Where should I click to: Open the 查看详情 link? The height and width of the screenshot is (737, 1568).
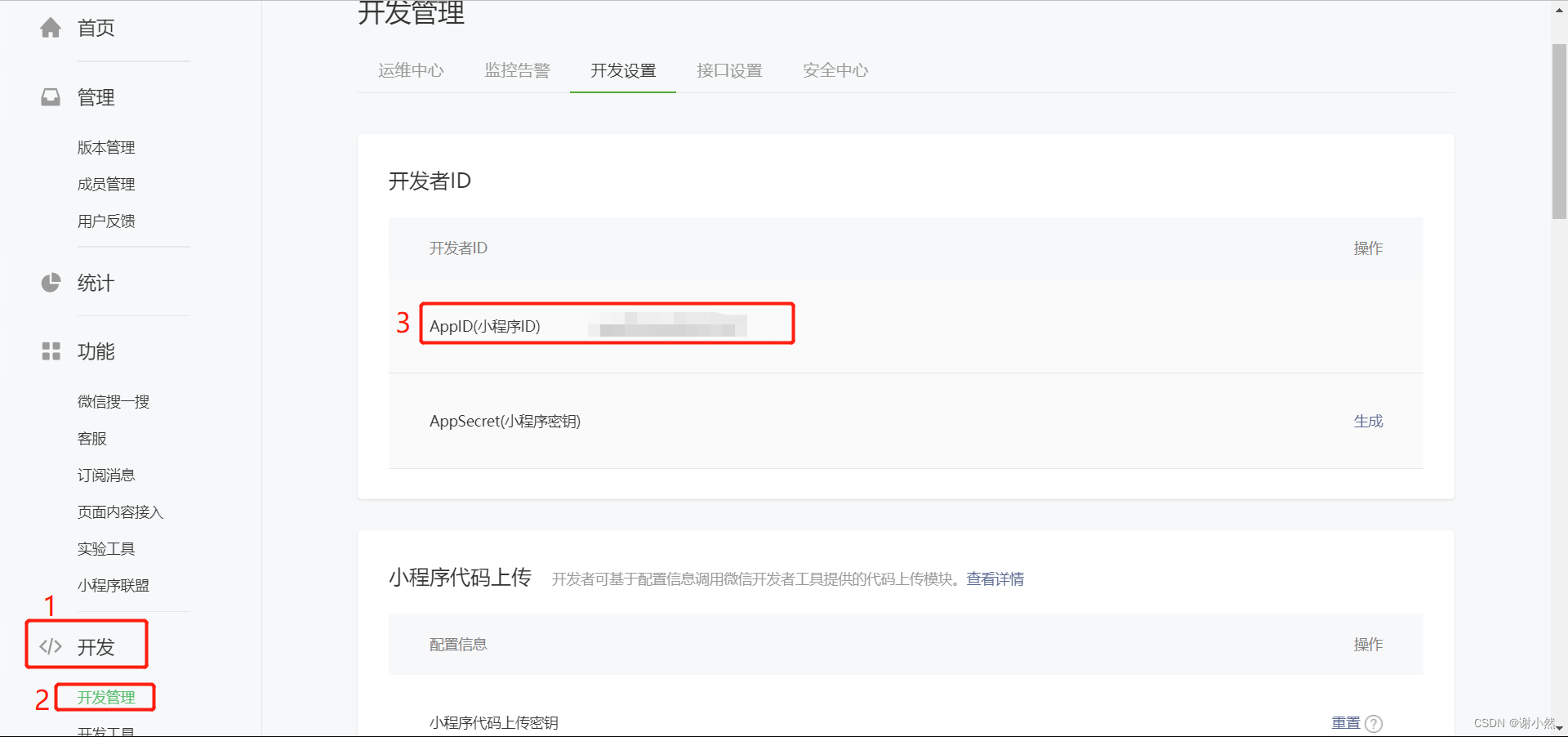pyautogui.click(x=995, y=578)
